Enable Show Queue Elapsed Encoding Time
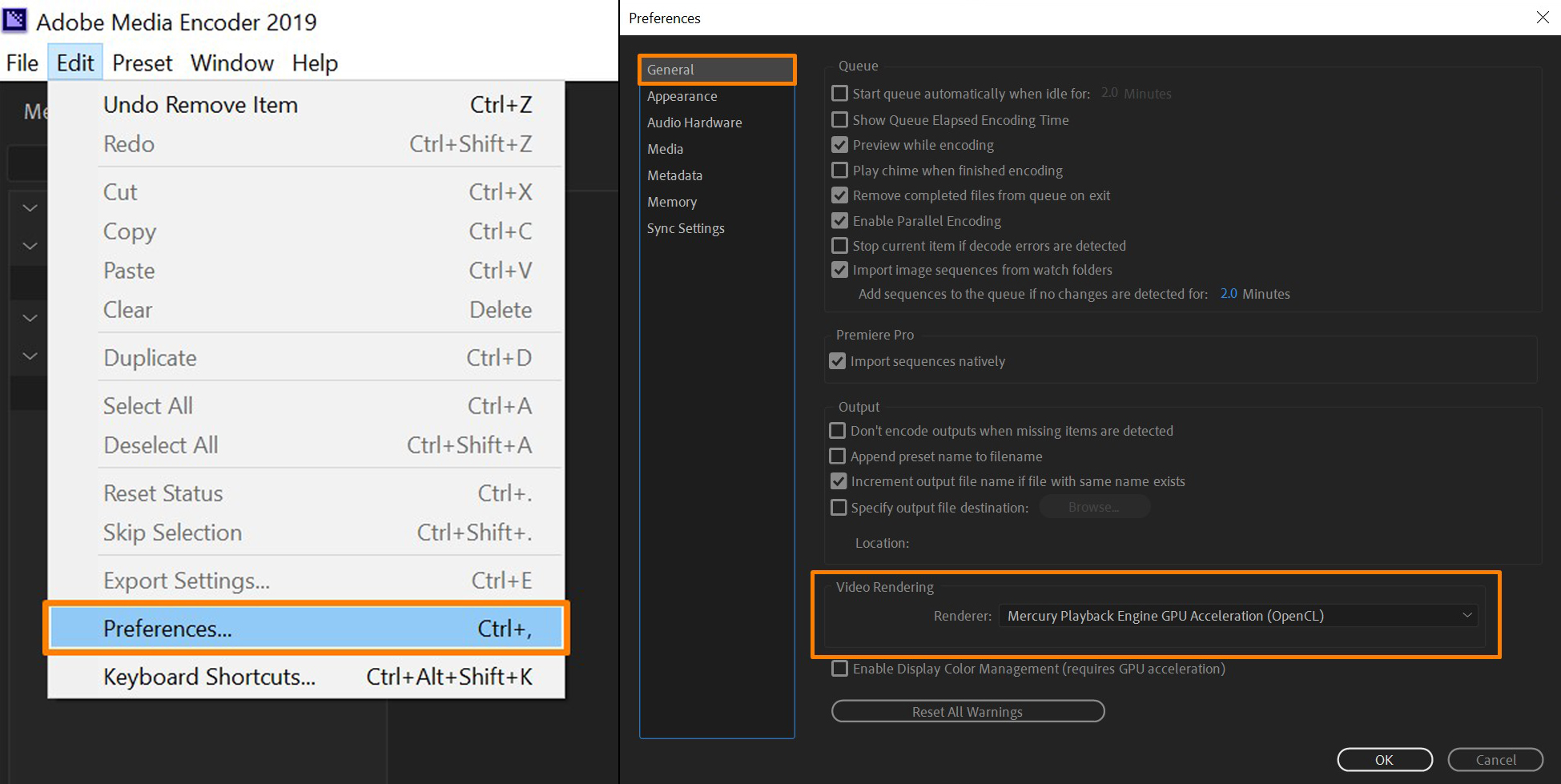 point(839,120)
